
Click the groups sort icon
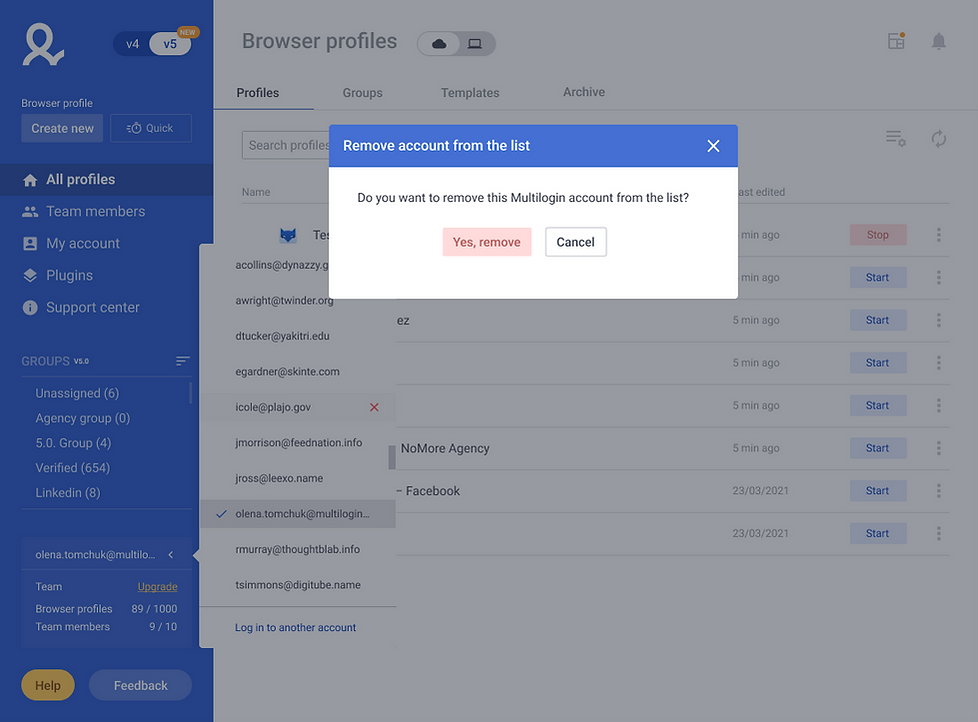pos(182,361)
